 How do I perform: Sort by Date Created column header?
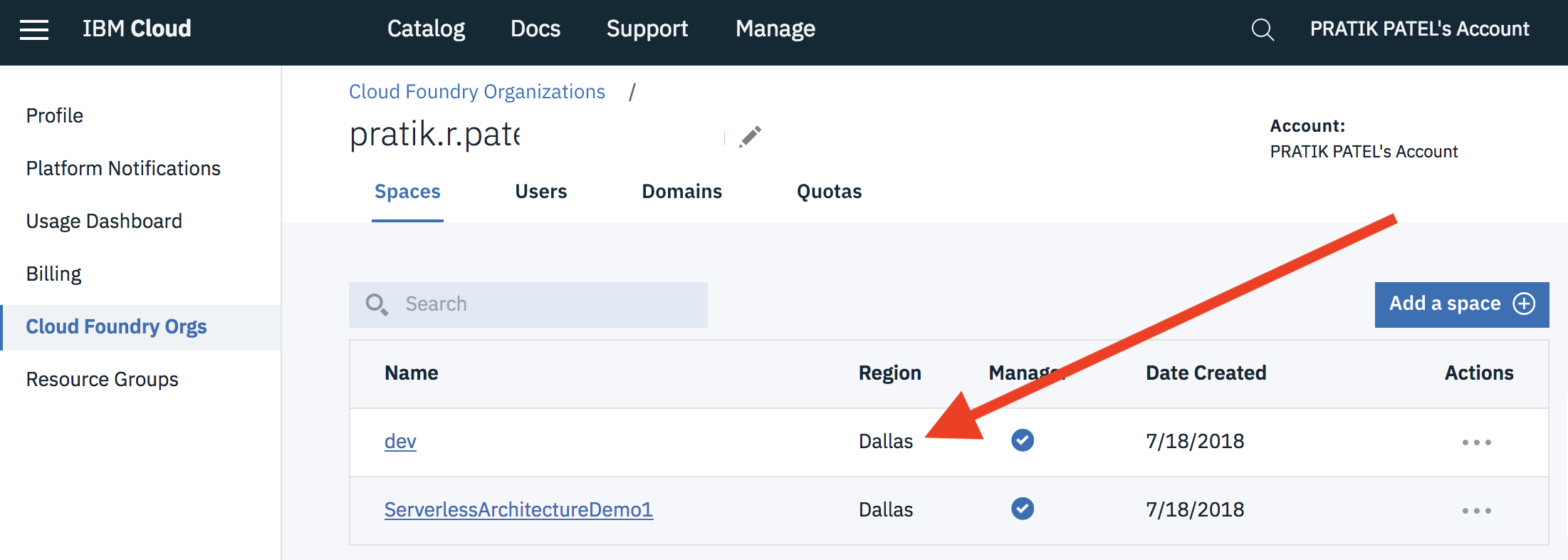(x=1206, y=373)
